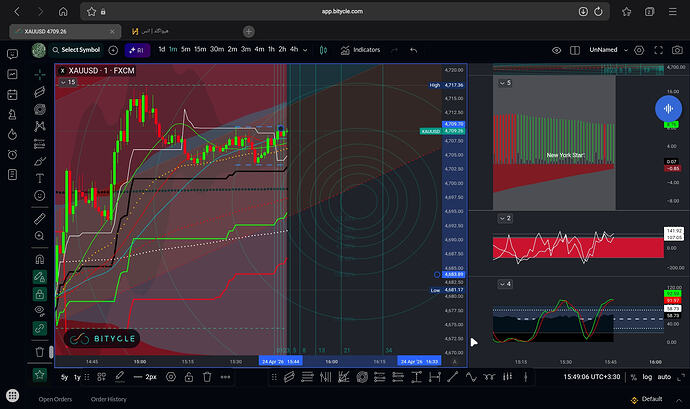Open the chart settings gear icon

coord(639,50)
